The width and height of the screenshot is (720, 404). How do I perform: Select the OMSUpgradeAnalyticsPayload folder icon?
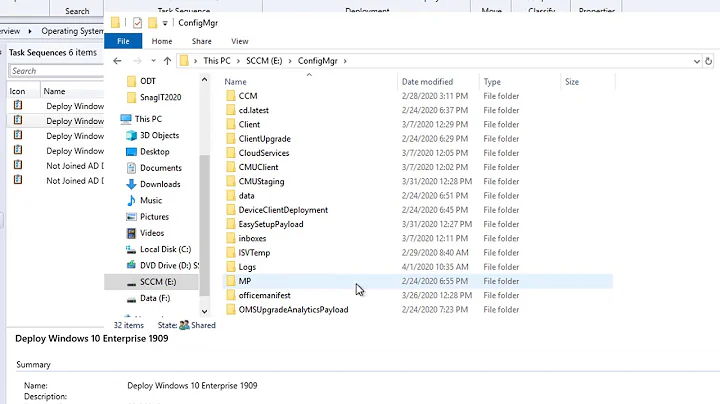[x=231, y=309]
